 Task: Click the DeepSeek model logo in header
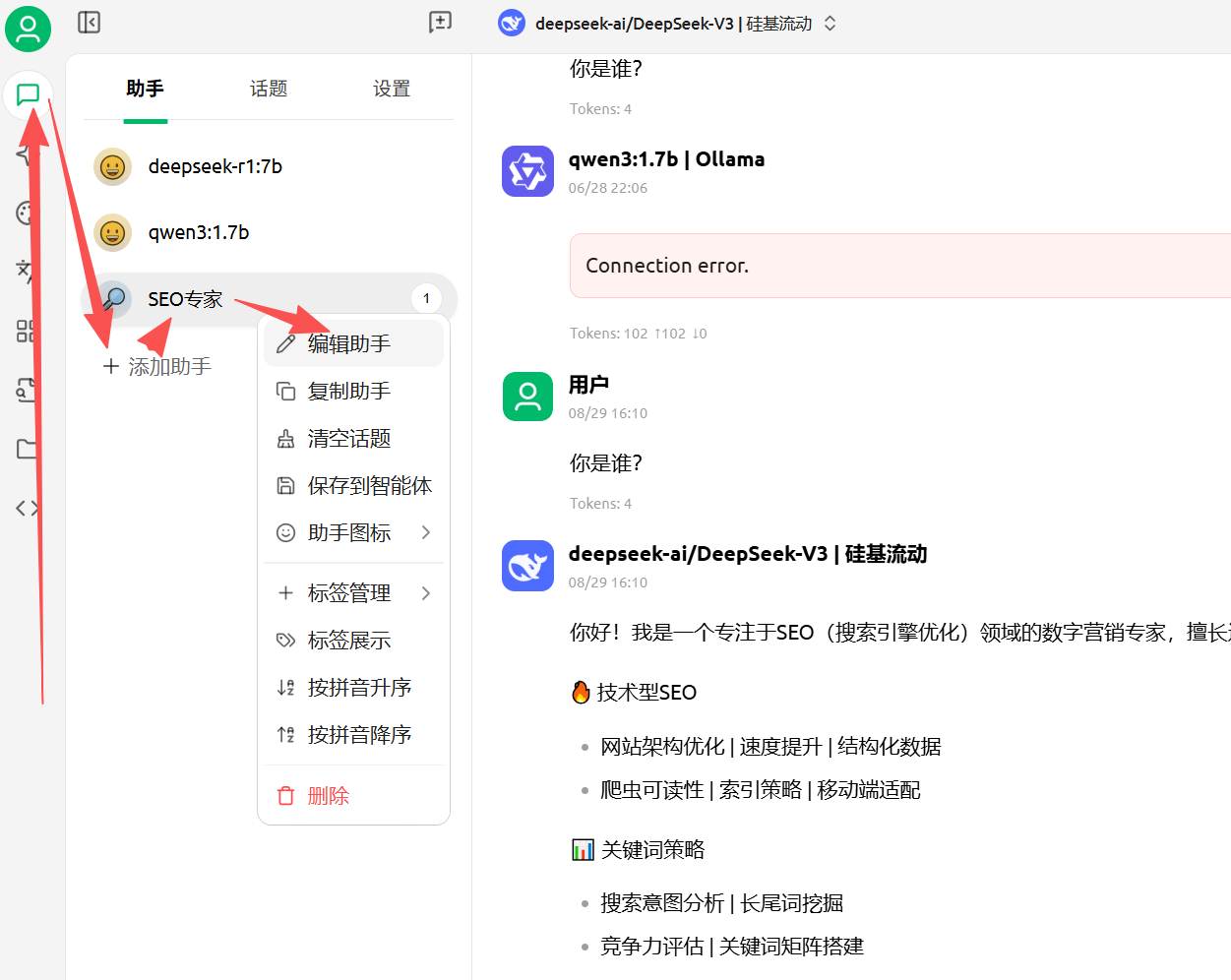pos(512,23)
